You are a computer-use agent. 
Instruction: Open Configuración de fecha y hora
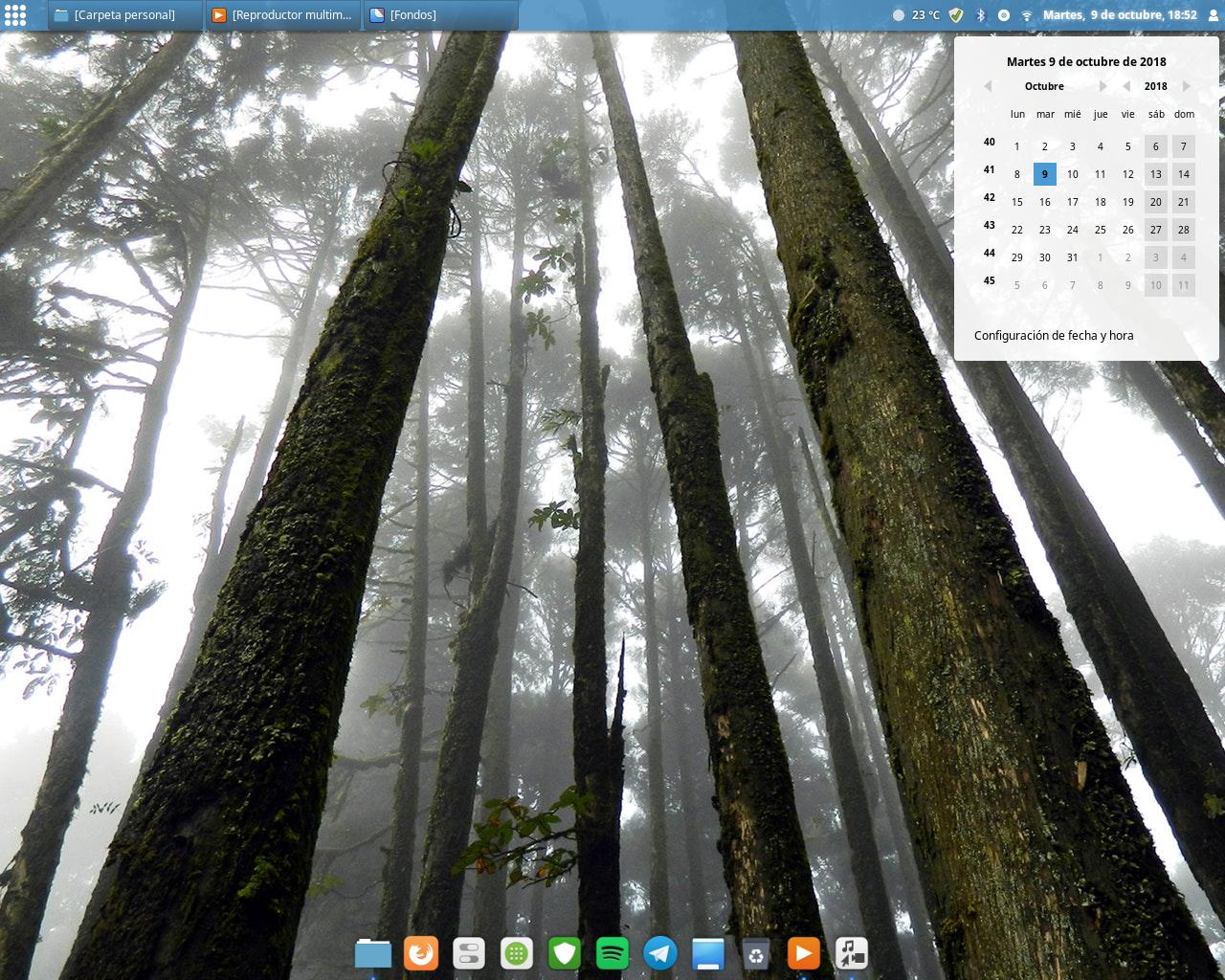tap(1054, 336)
